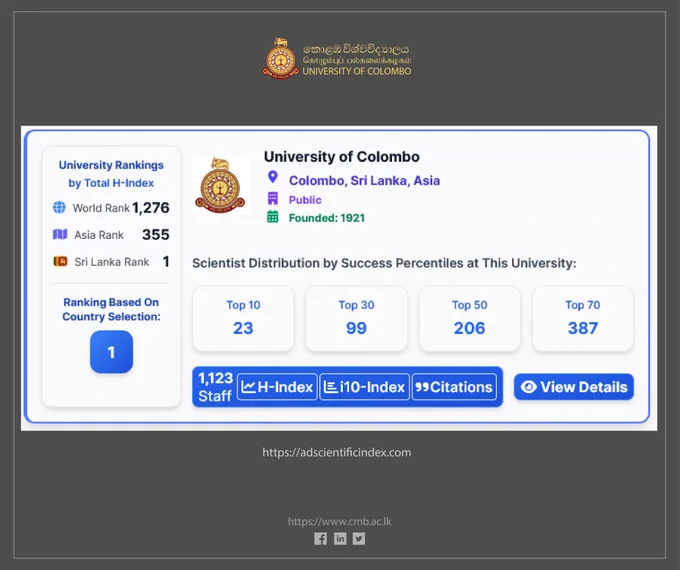The height and width of the screenshot is (570, 680).
Task: Open the i10-Index button
Action: pyautogui.click(x=364, y=387)
